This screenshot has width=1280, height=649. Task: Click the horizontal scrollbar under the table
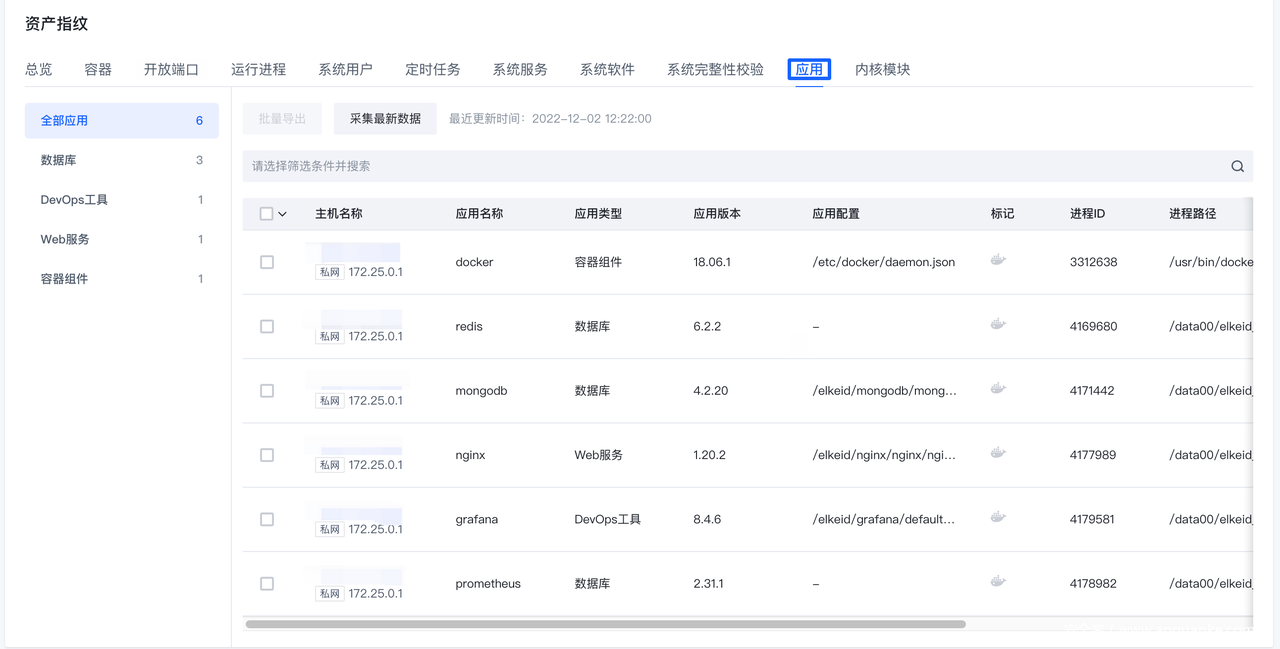click(605, 624)
